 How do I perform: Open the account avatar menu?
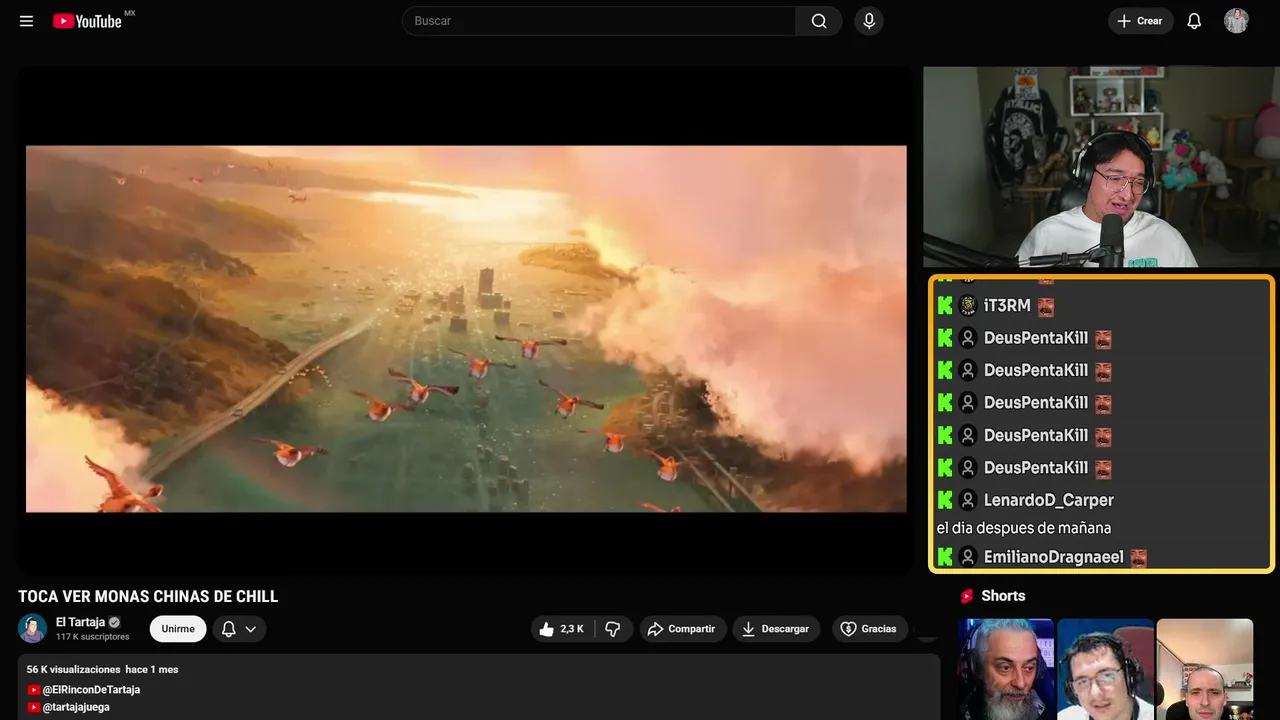pos(1236,21)
